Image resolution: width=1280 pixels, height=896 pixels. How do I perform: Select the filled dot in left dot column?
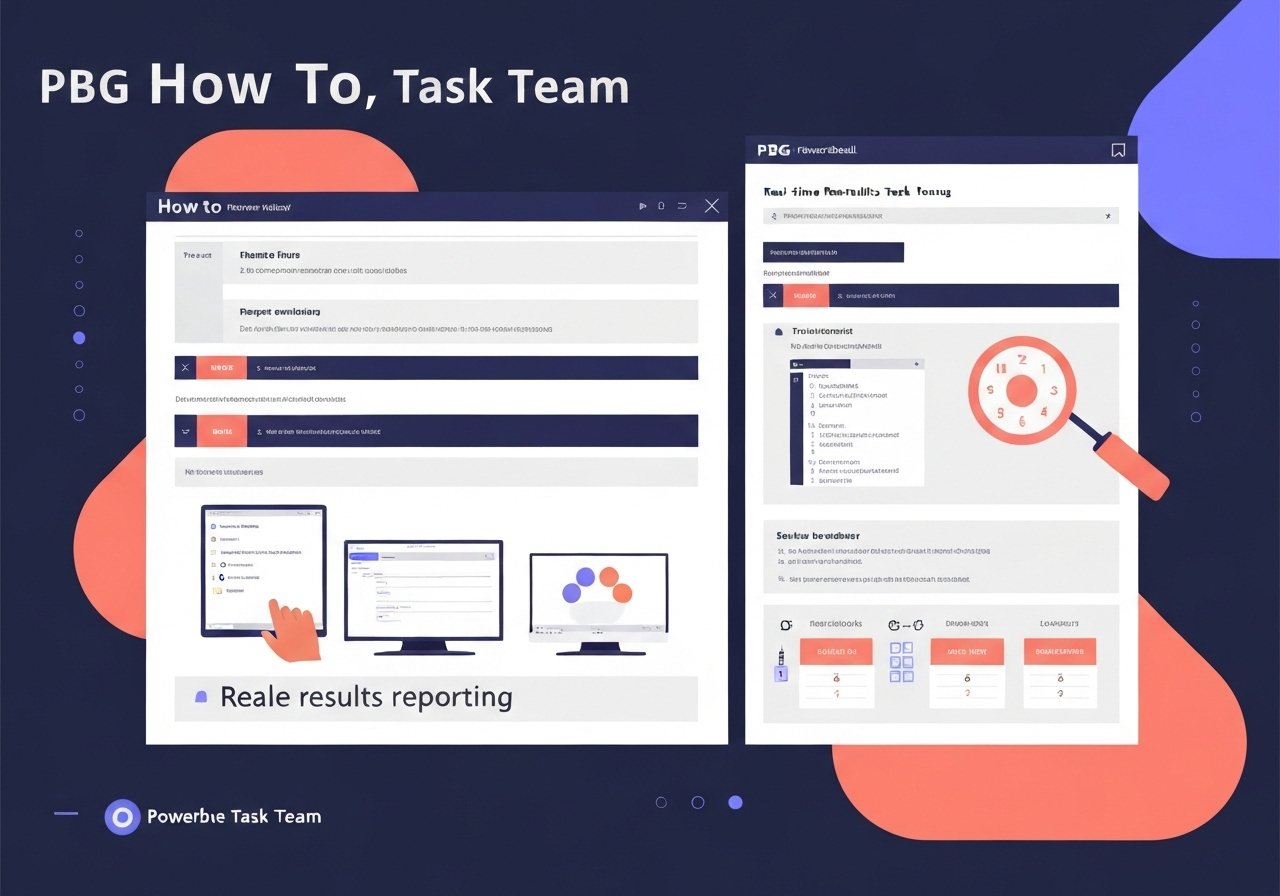(x=79, y=338)
